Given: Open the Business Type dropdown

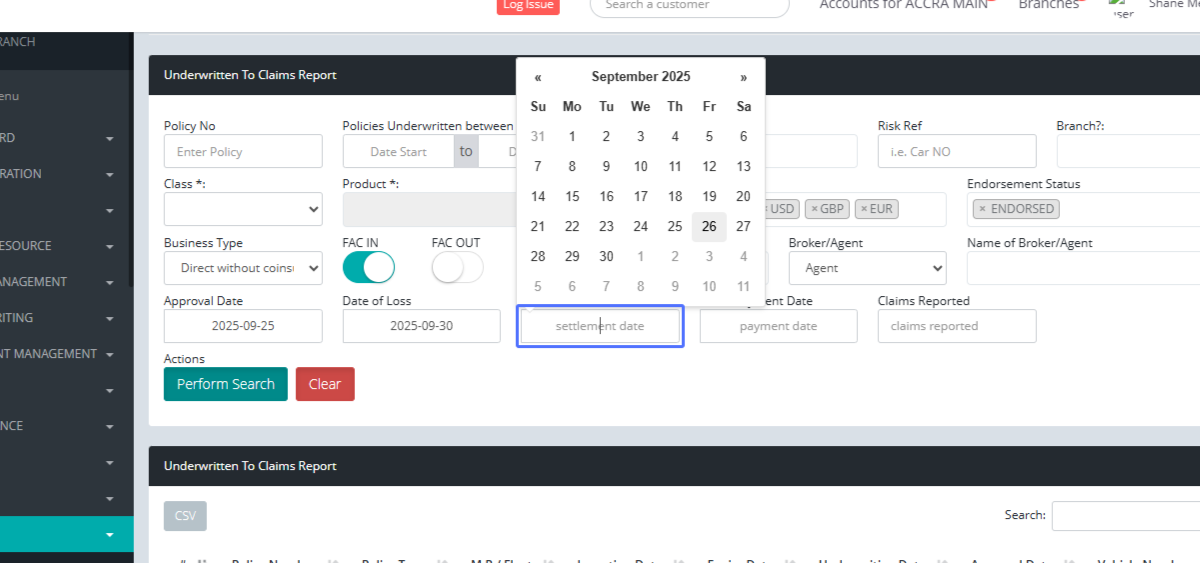Looking at the screenshot, I should (243, 268).
